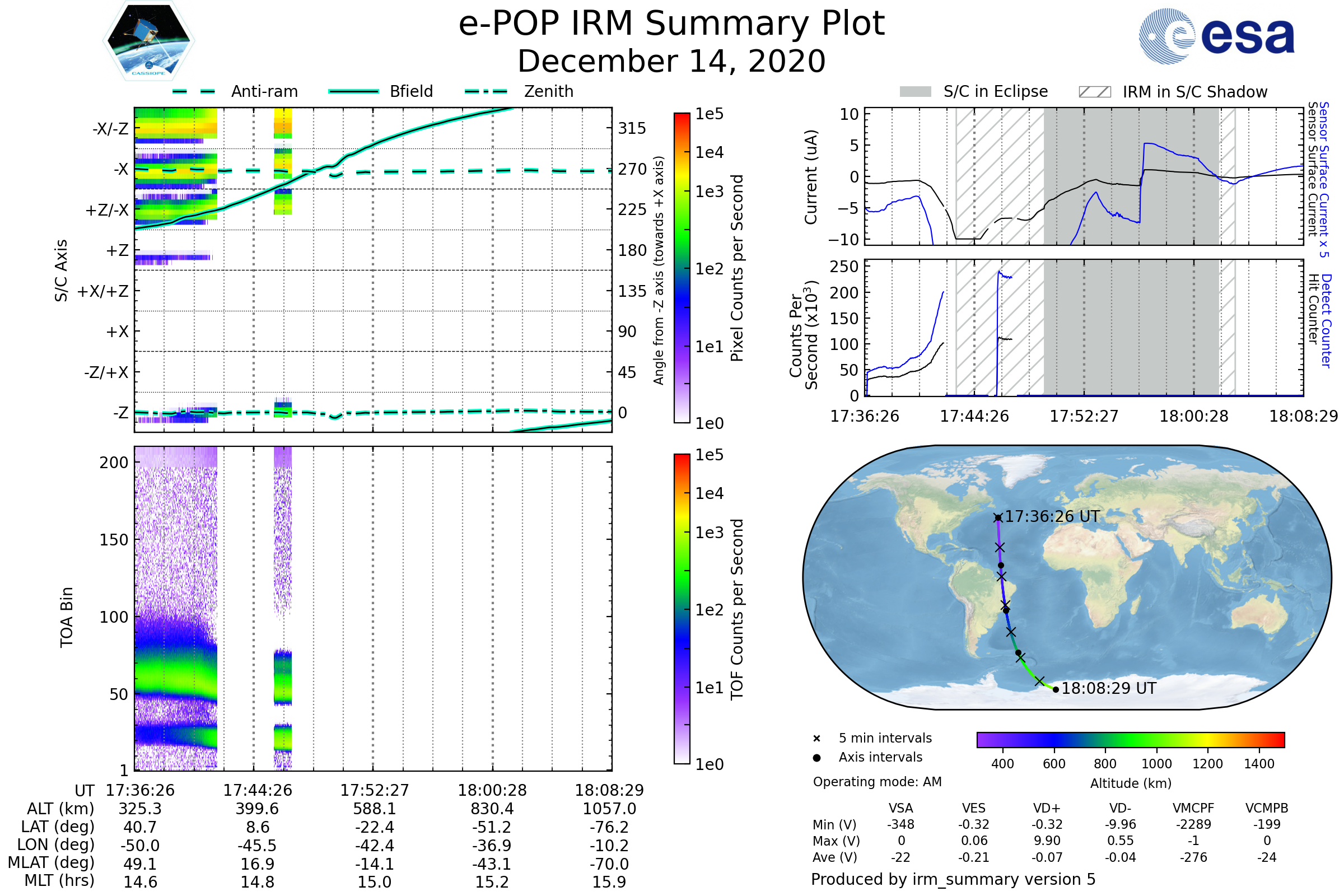The width and height of the screenshot is (1344, 896).
Task: Click the Produced by irm_summary version 5 text
Action: click(x=953, y=879)
